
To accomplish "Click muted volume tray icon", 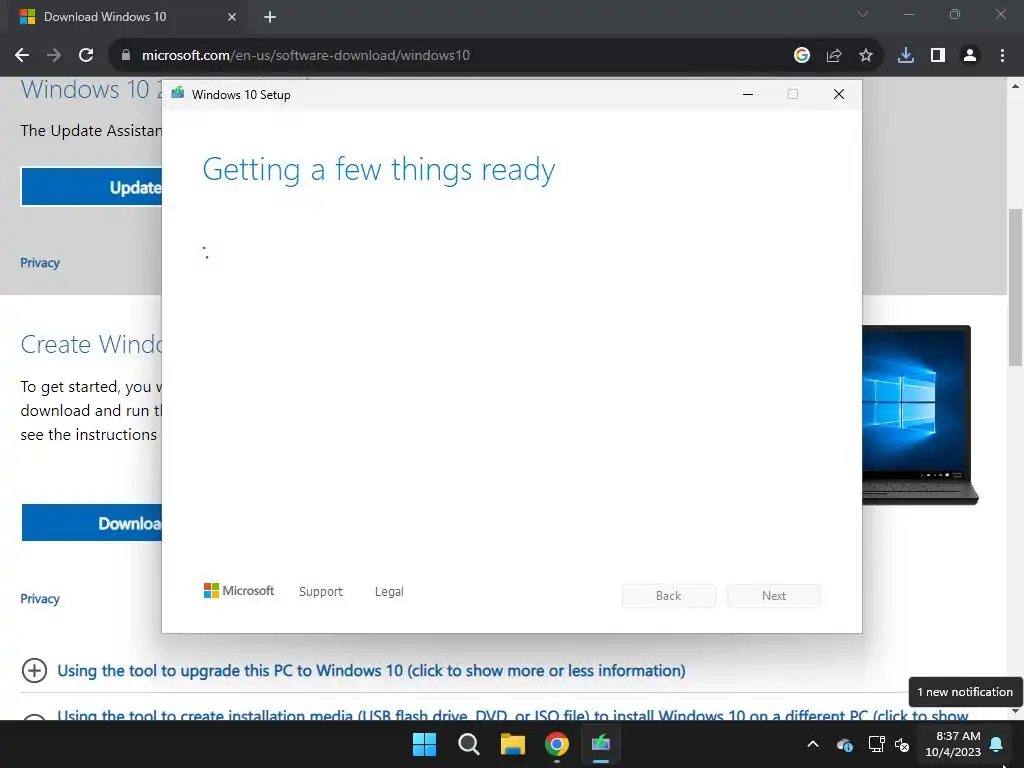I will [x=903, y=744].
